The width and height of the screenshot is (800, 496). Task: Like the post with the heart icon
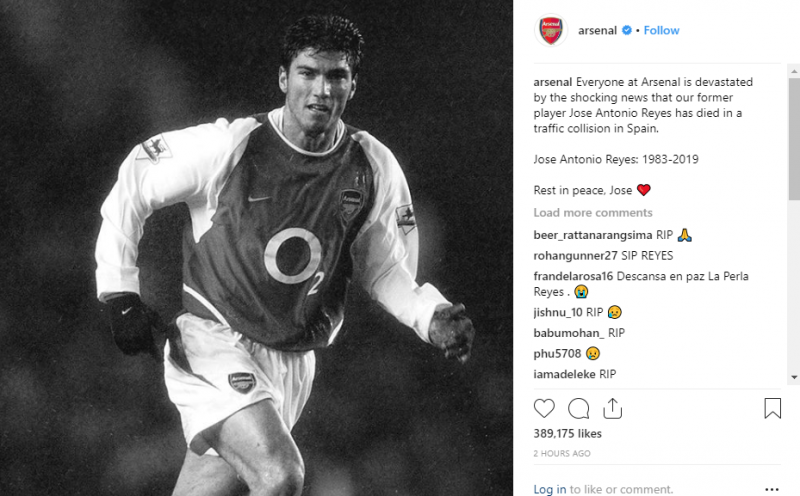point(544,408)
